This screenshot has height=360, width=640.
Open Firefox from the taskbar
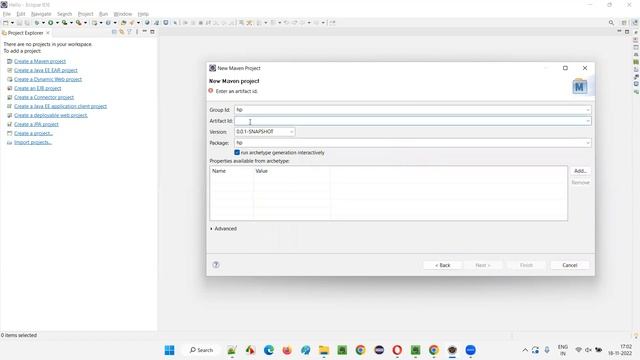pos(287,350)
